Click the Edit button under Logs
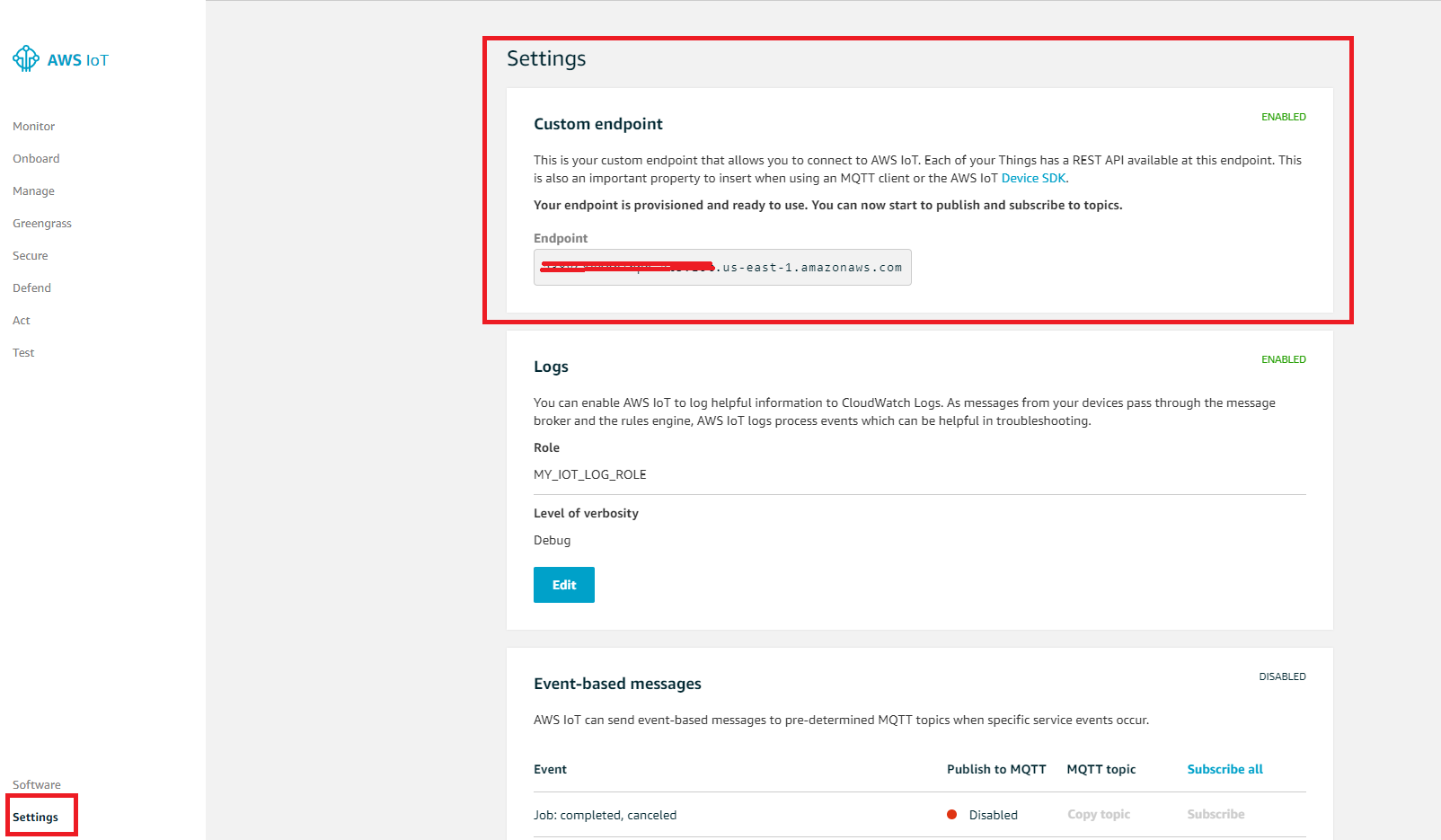 564,585
